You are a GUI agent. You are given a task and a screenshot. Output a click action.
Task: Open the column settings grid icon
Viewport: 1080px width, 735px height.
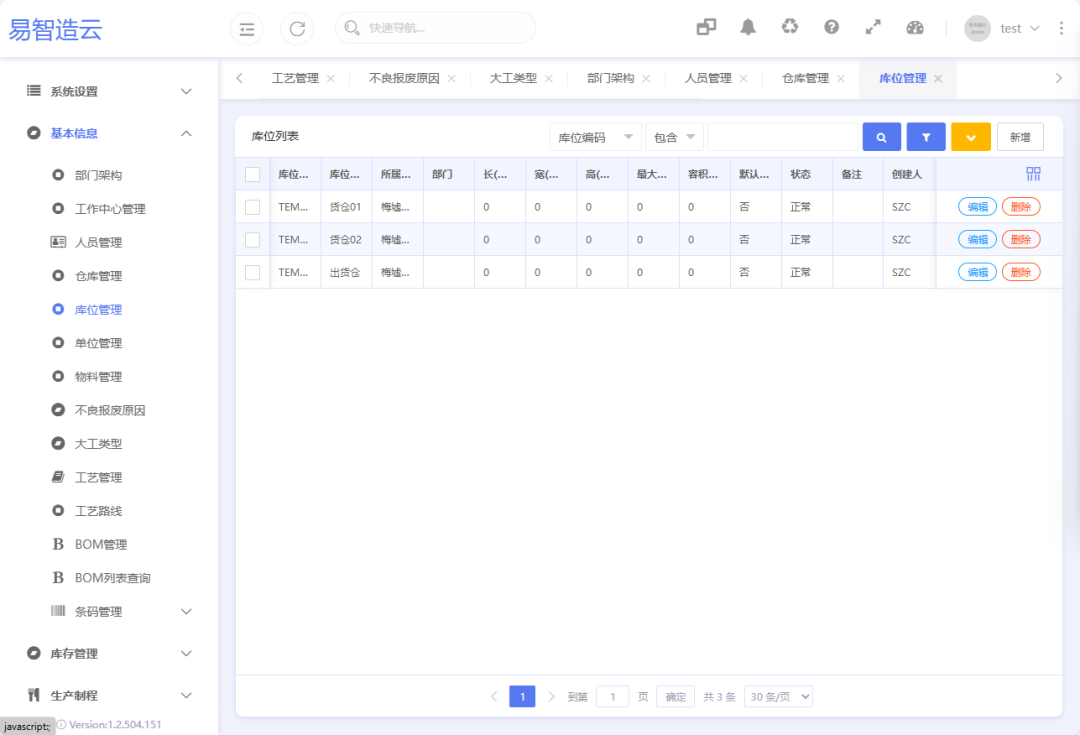pyautogui.click(x=1033, y=174)
